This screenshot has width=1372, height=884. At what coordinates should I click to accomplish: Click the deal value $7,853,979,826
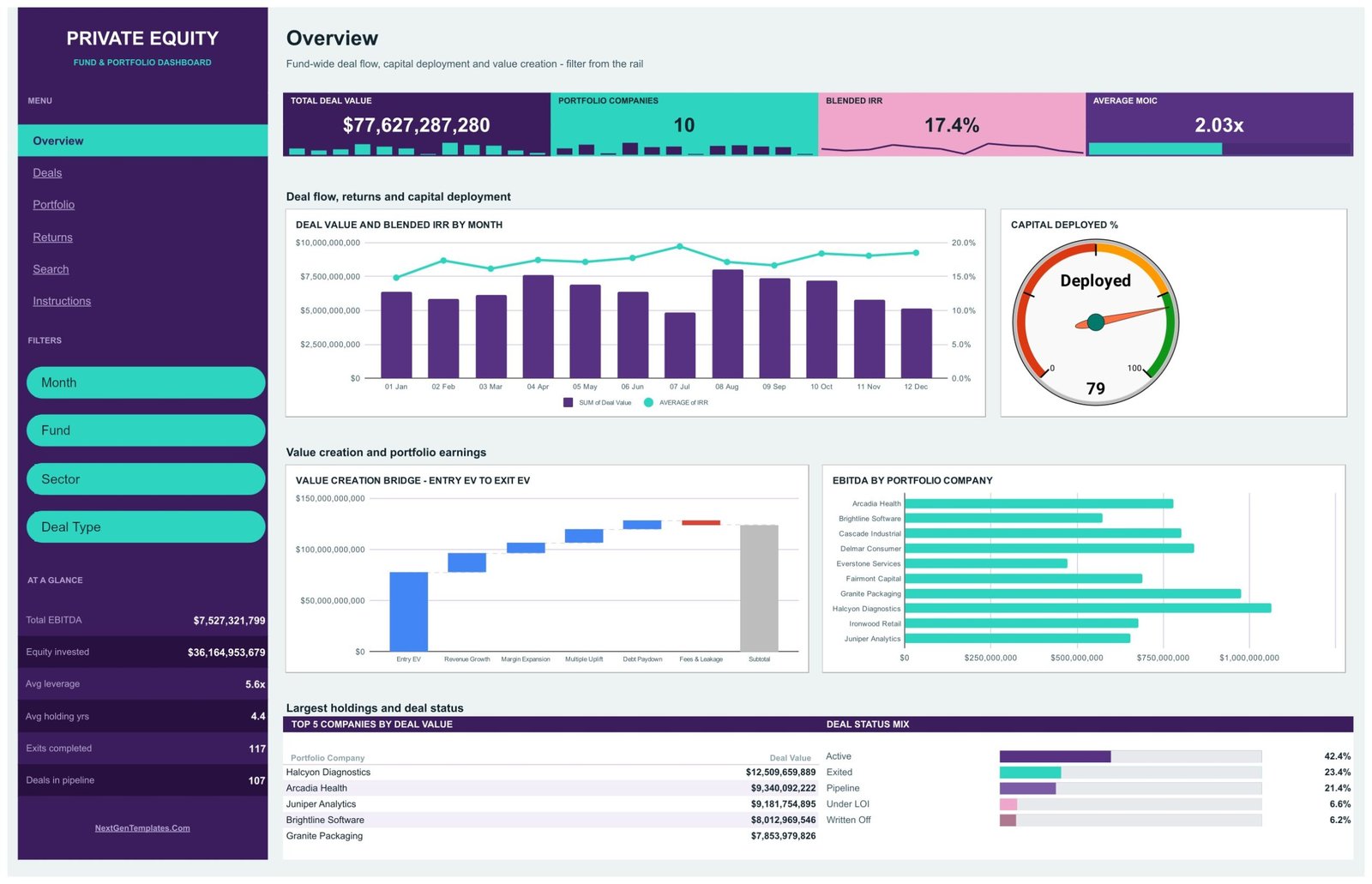(783, 836)
